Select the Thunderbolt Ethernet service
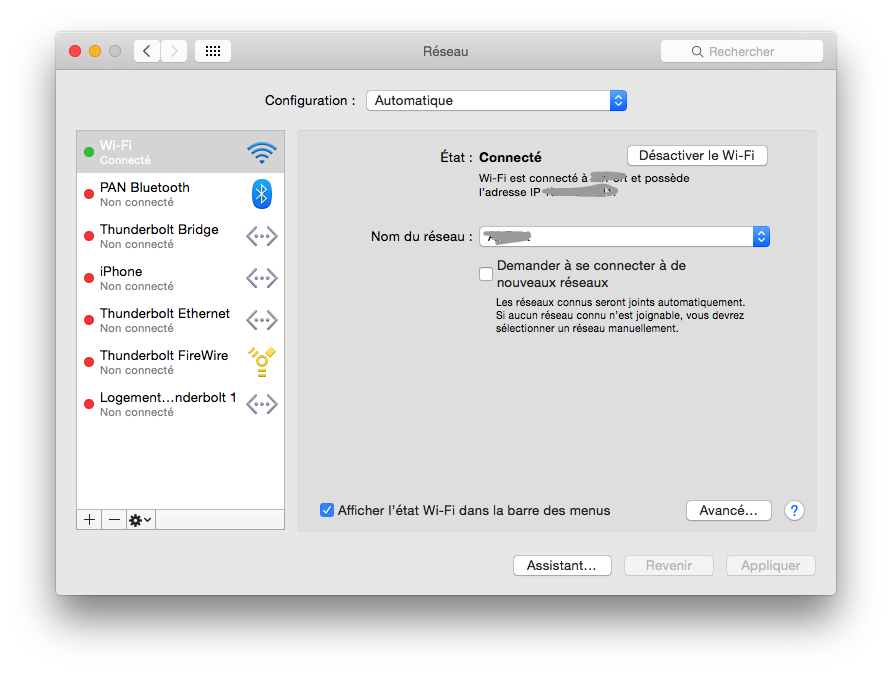This screenshot has width=892, height=675. (x=180, y=320)
